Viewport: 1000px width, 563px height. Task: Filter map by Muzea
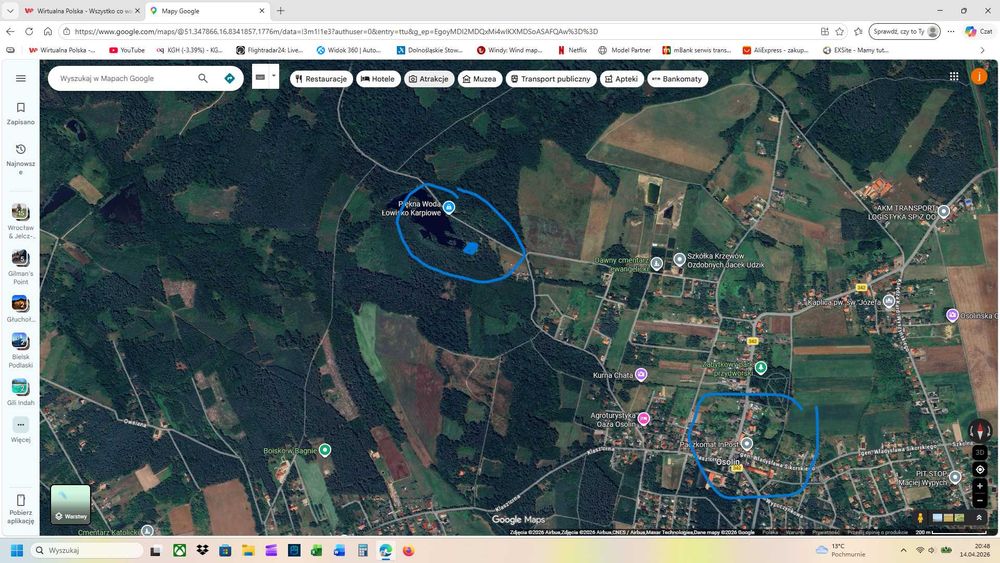coord(480,79)
